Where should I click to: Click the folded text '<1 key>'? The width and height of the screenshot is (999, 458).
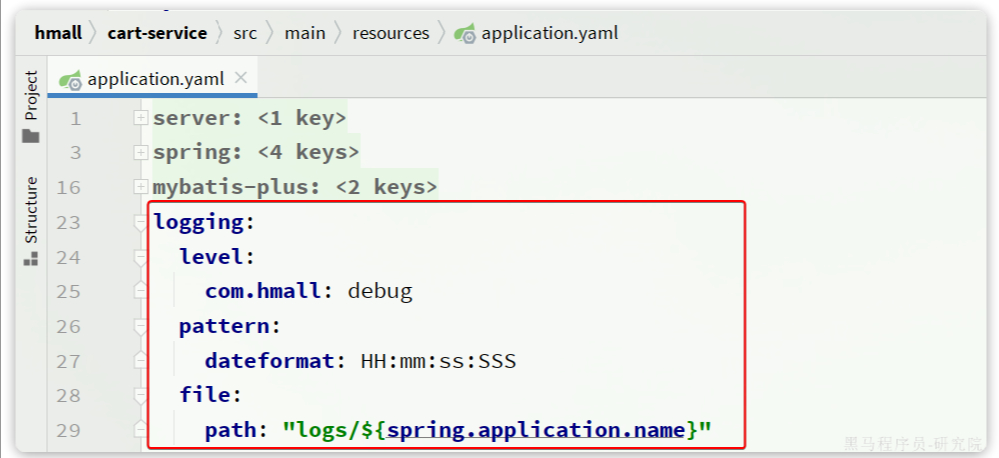pyautogui.click(x=302, y=118)
